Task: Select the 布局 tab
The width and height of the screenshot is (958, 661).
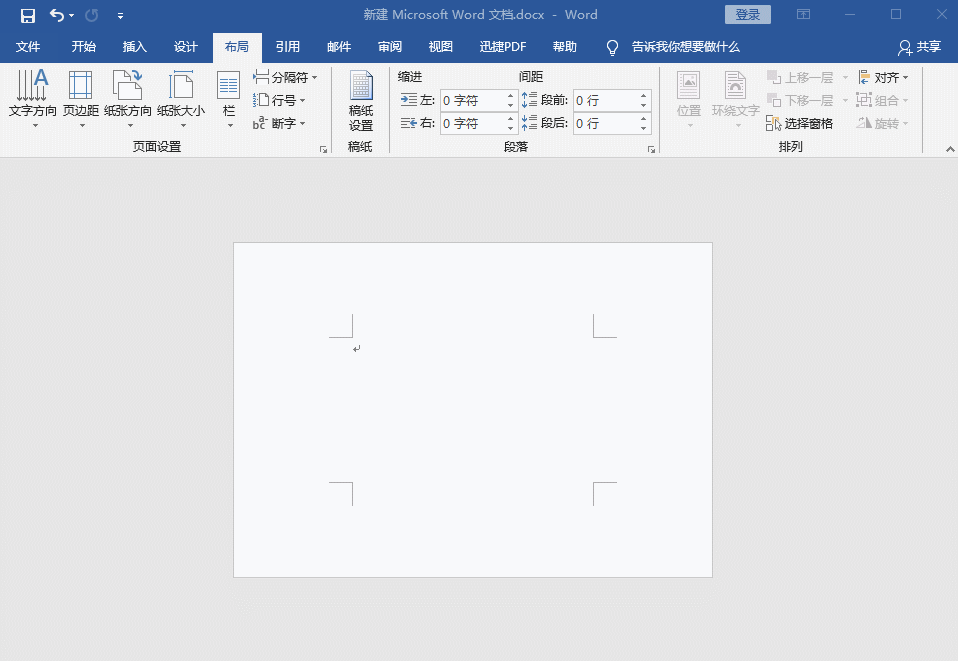Action: click(237, 47)
